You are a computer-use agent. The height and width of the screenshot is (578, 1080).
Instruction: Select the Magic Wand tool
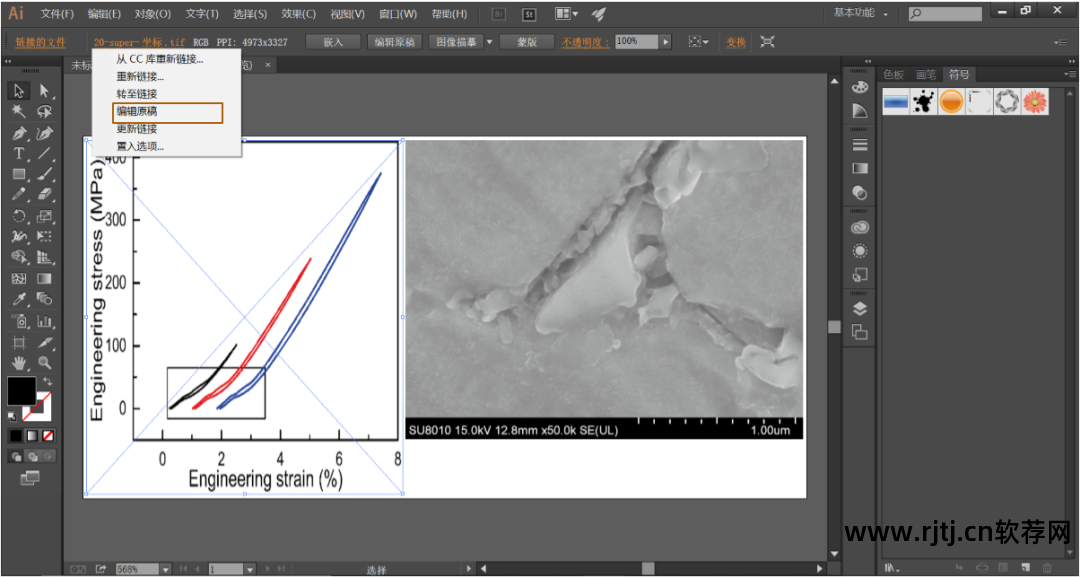(x=19, y=112)
